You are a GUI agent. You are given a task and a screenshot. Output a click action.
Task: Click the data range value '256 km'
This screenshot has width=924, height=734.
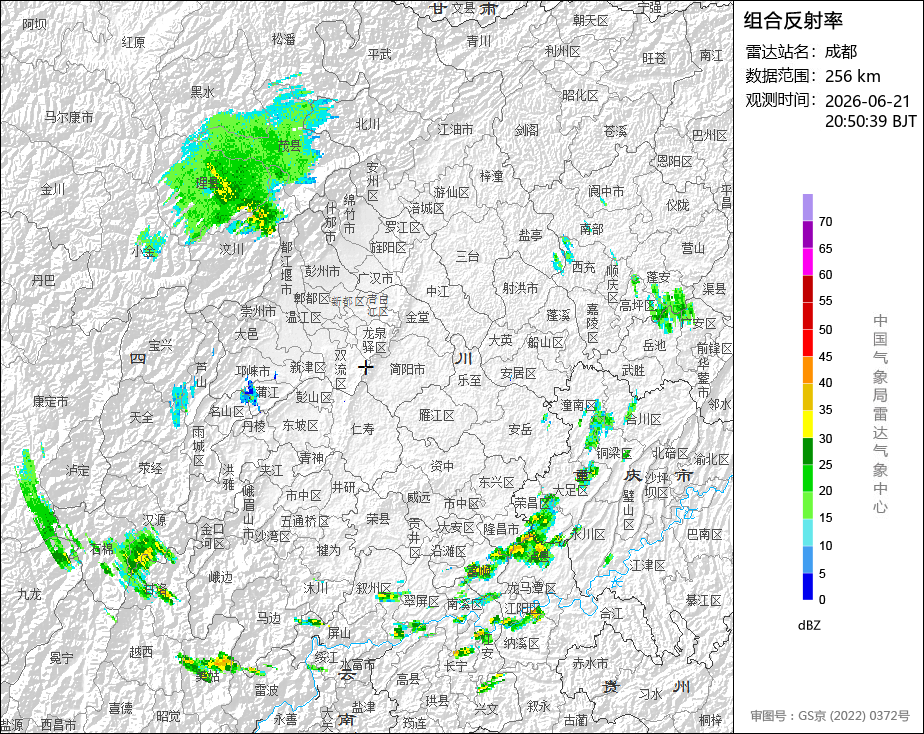click(853, 76)
